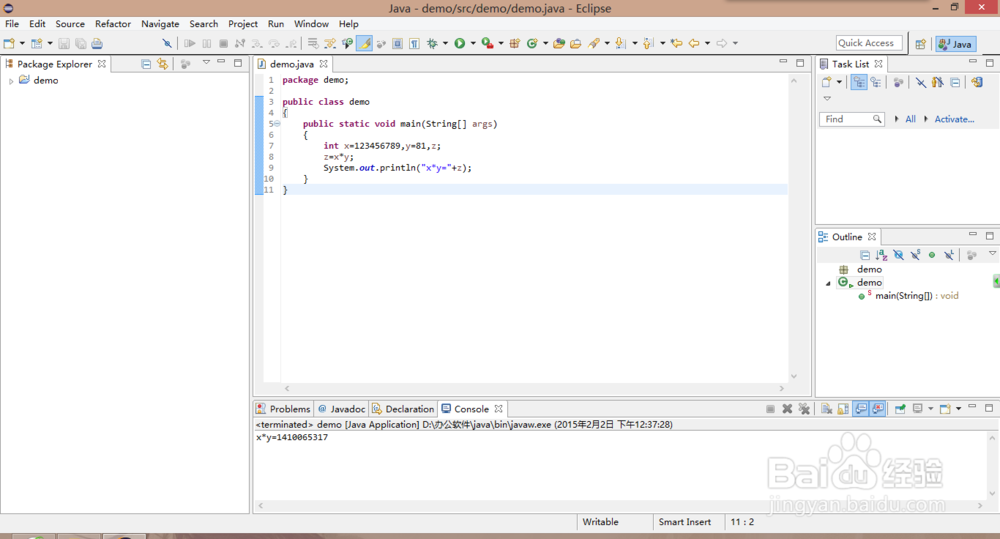Click the New Java Class icon

532,43
